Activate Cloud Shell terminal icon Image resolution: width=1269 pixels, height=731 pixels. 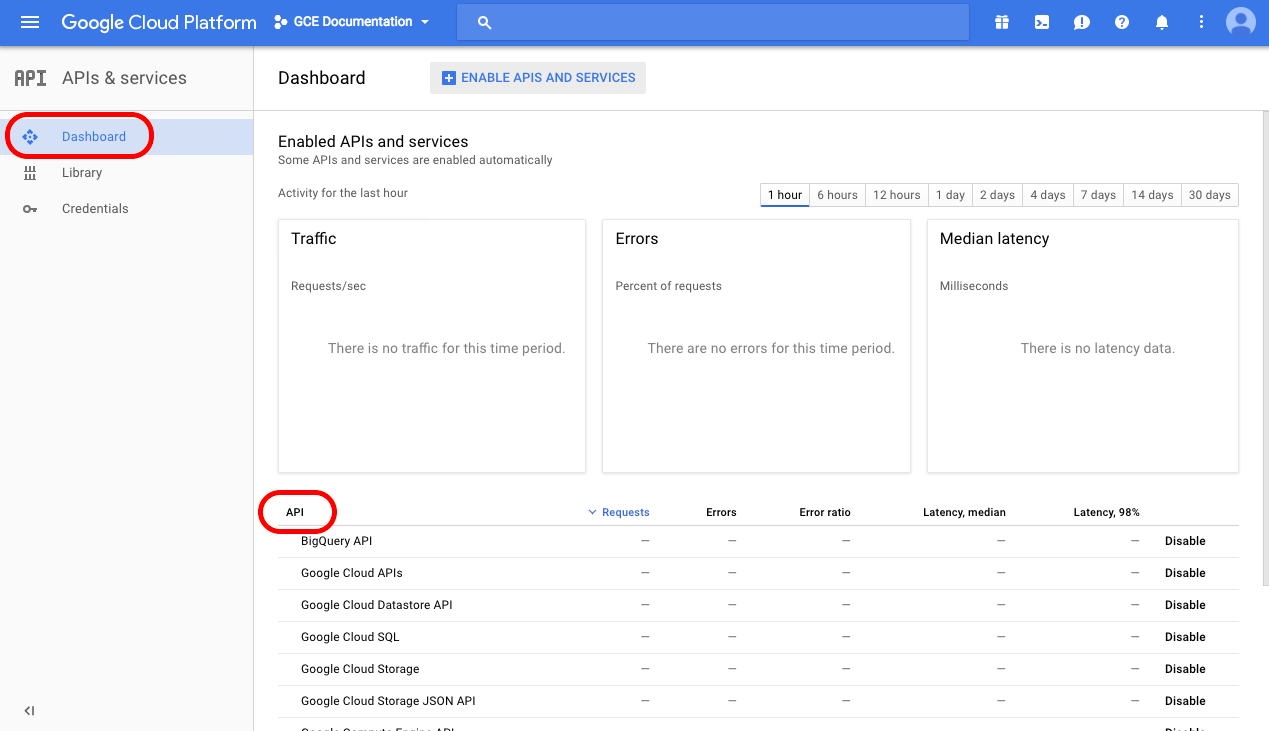pyautogui.click(x=1042, y=22)
